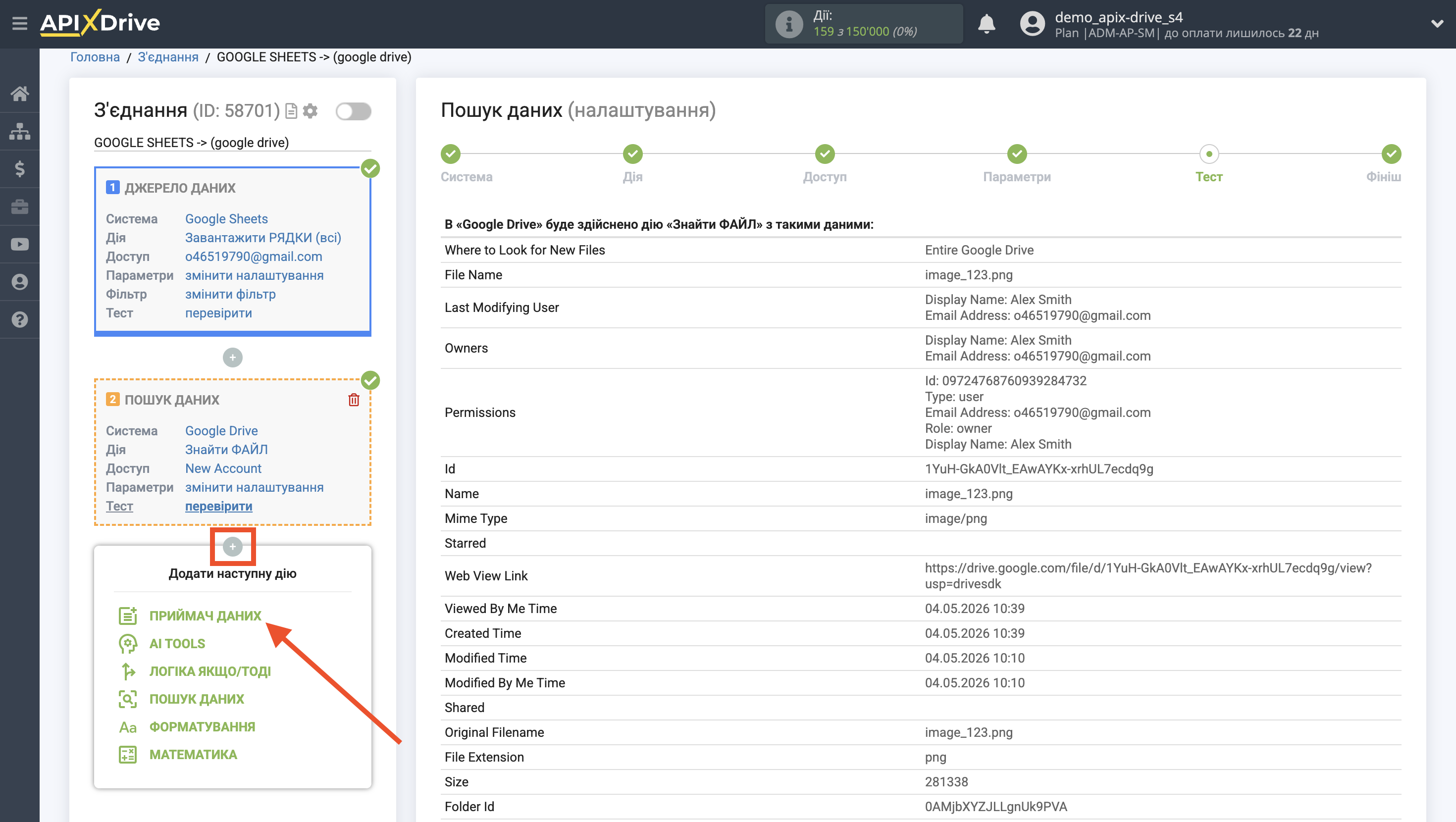1456x822 pixels.
Task: Click the ApiX-Drive logo
Action: coord(100,23)
